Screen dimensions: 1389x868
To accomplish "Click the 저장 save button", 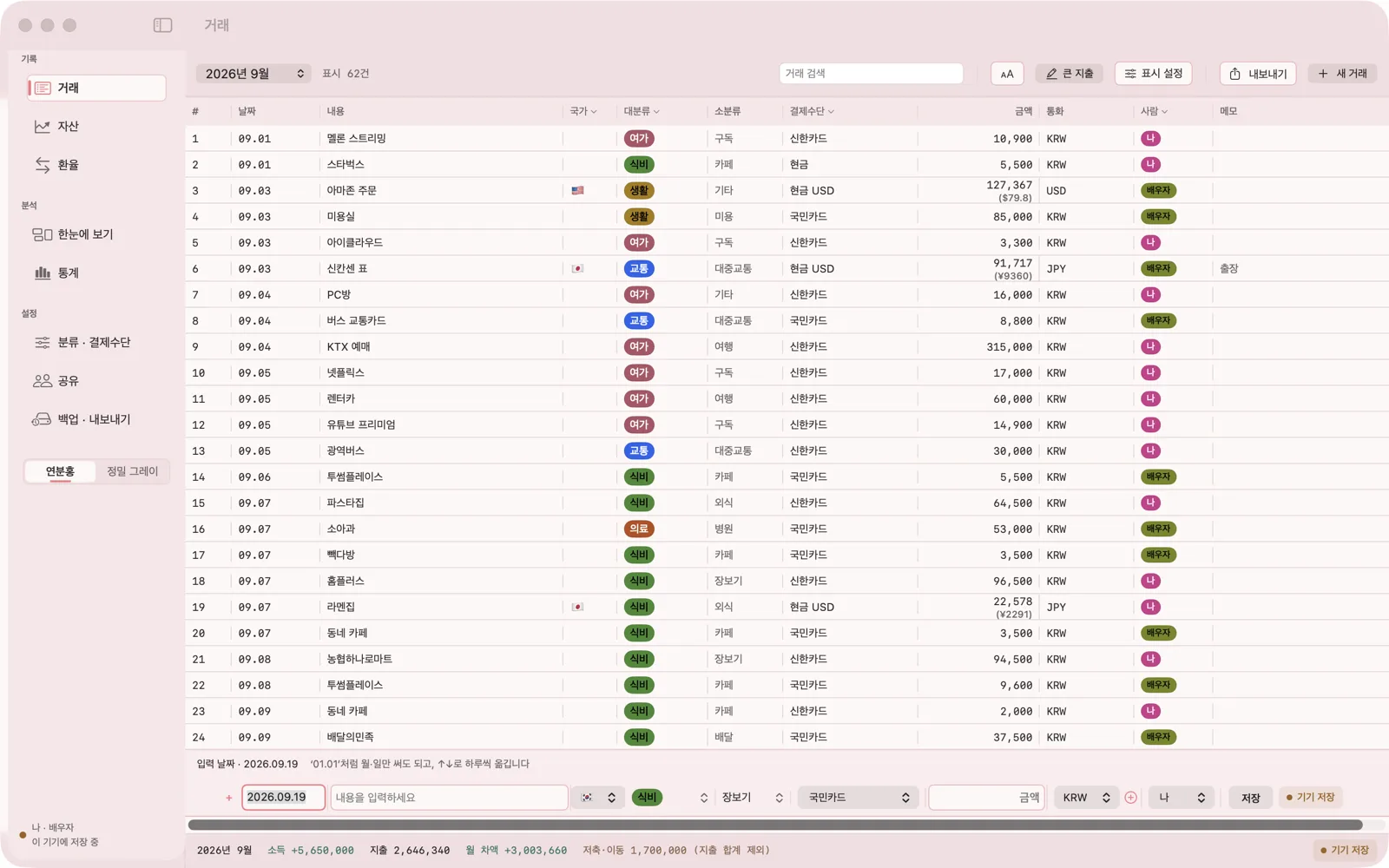I will point(1250,798).
